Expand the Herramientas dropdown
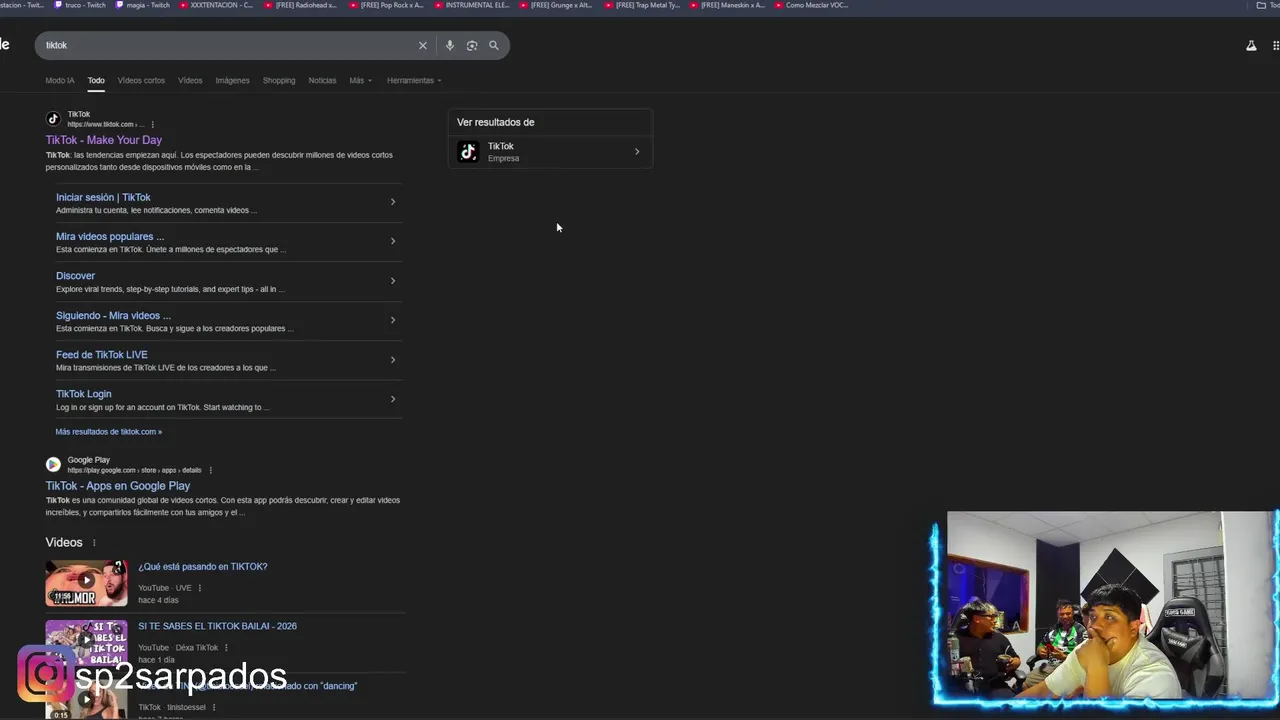Image resolution: width=1280 pixels, height=720 pixels. pos(414,80)
